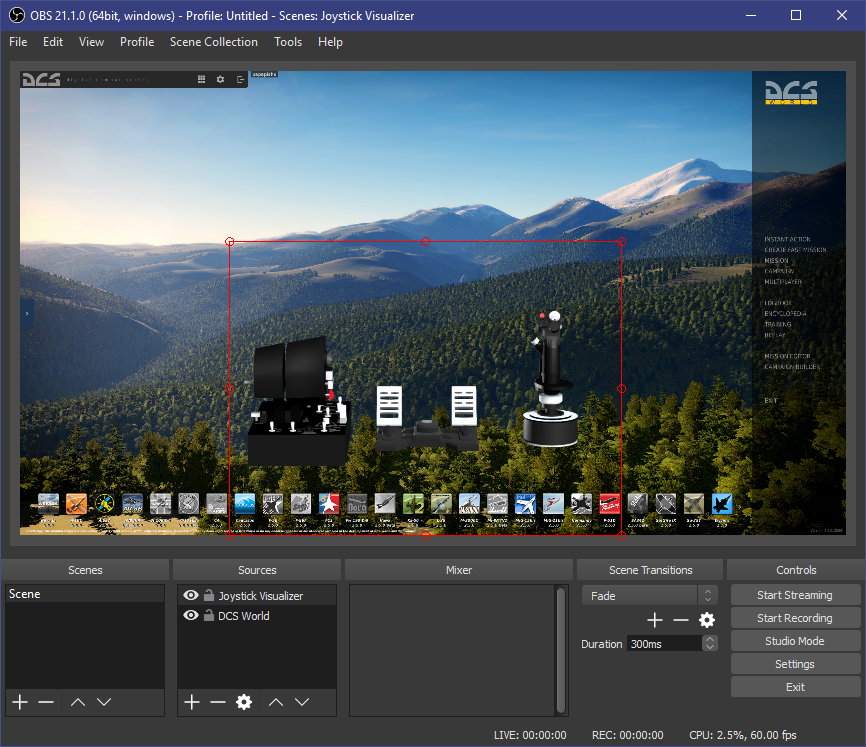The height and width of the screenshot is (747, 866).
Task: Click the blue jet silhouette module icon at end
Action: [722, 504]
